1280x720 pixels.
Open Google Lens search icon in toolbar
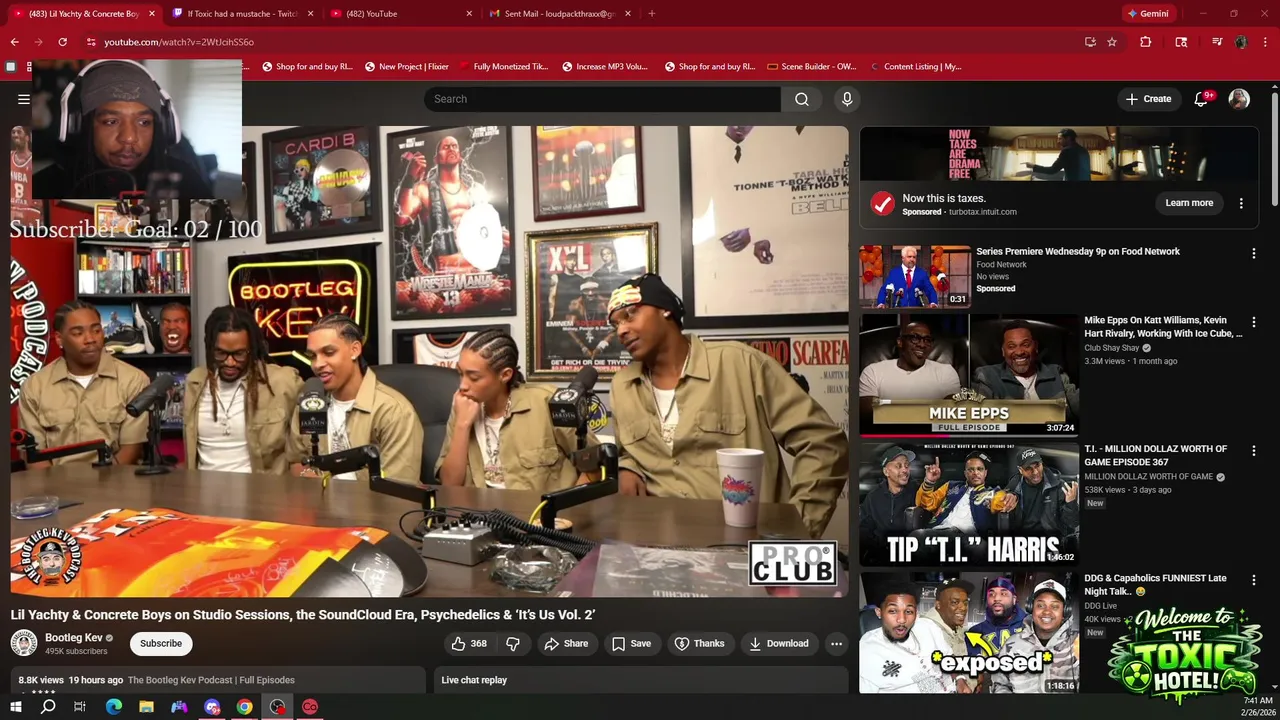1181,42
